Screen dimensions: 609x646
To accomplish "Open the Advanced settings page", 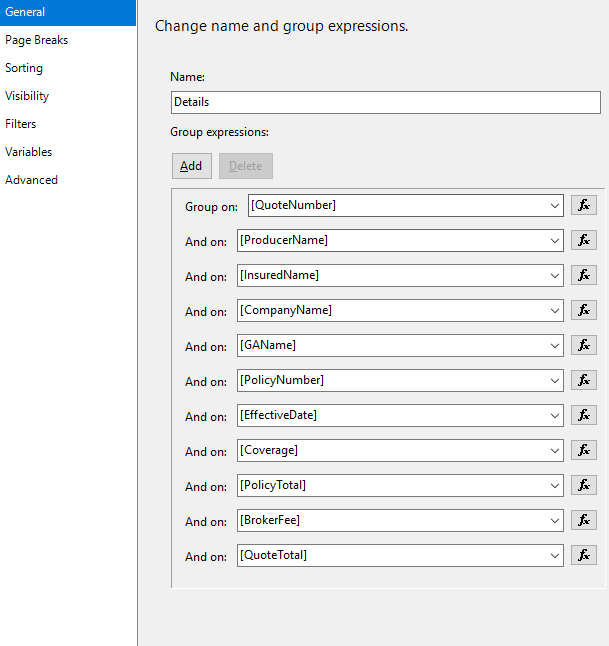I will tap(32, 180).
